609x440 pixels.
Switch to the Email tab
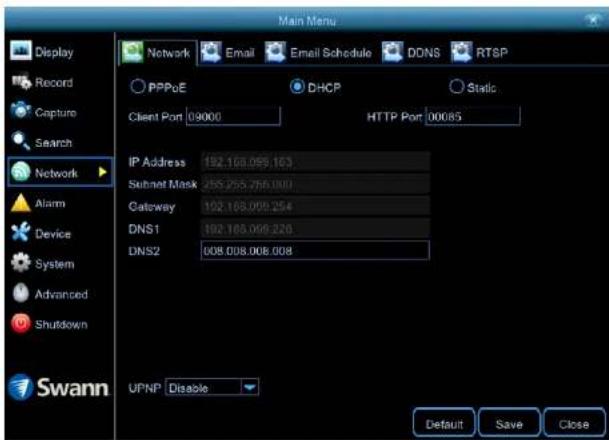228,52
